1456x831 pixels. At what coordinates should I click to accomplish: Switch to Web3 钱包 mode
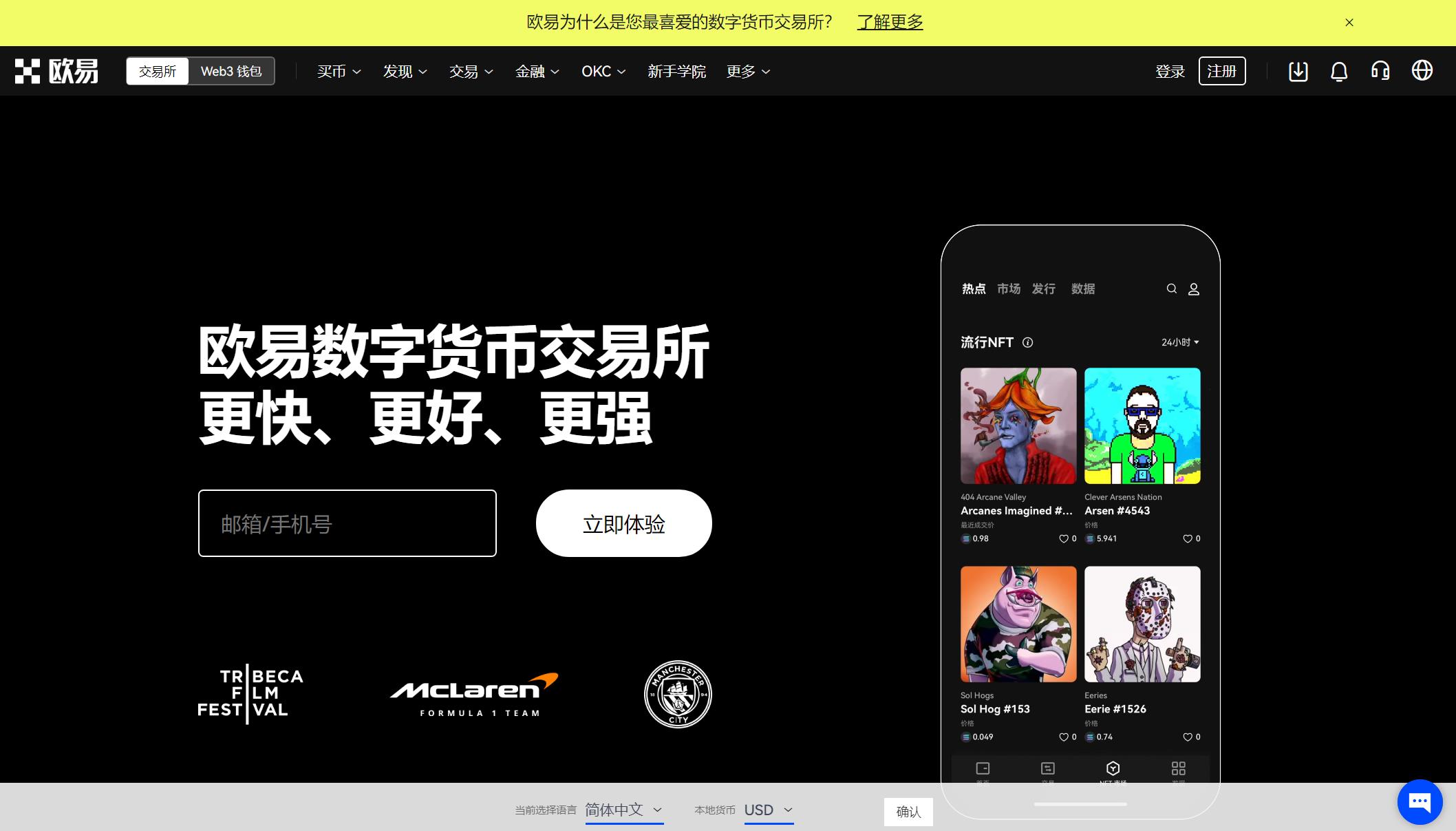pos(231,71)
